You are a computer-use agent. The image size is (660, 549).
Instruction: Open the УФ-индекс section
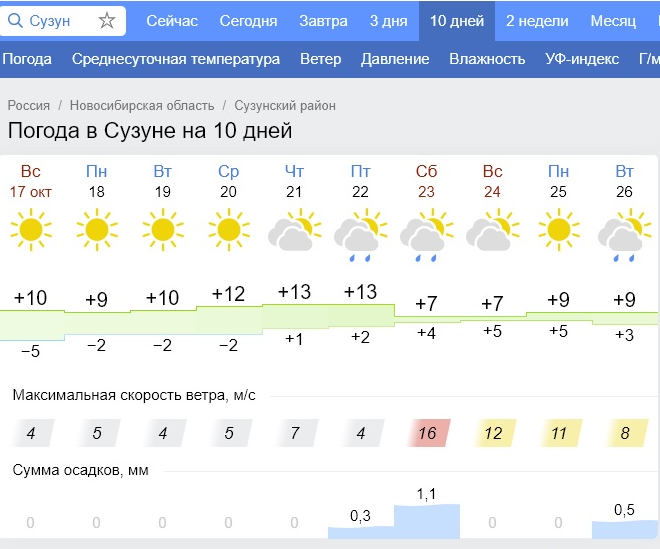(x=582, y=59)
